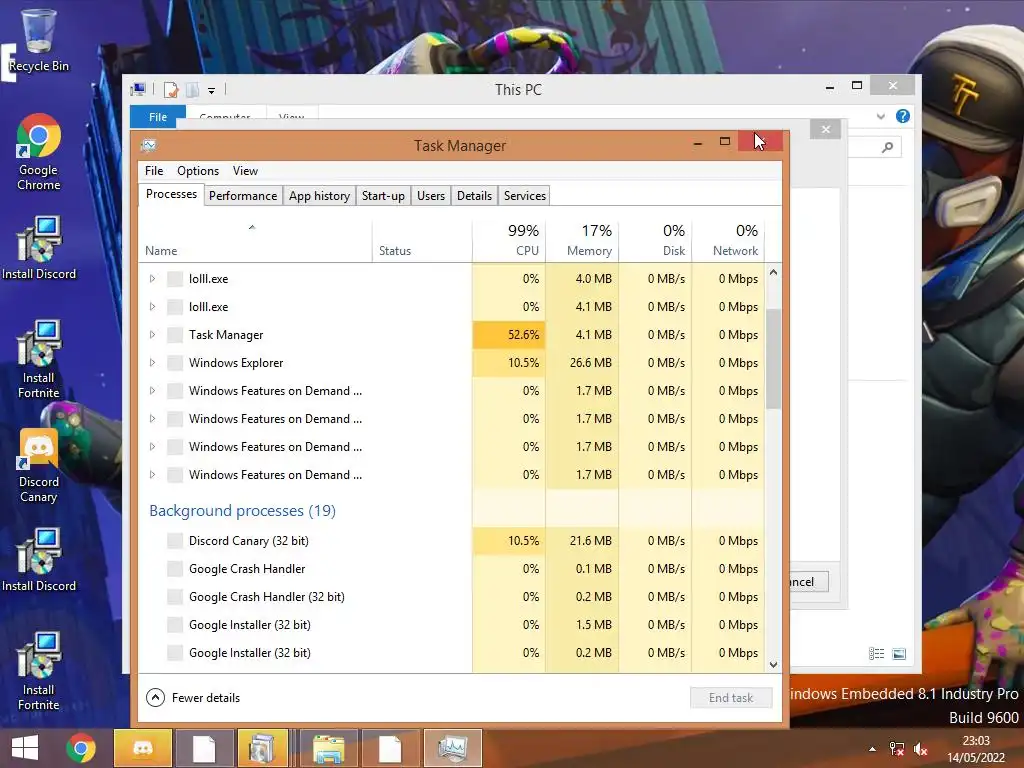Sort by Disk column header
Screen dimensions: 1024x768
pos(656,240)
